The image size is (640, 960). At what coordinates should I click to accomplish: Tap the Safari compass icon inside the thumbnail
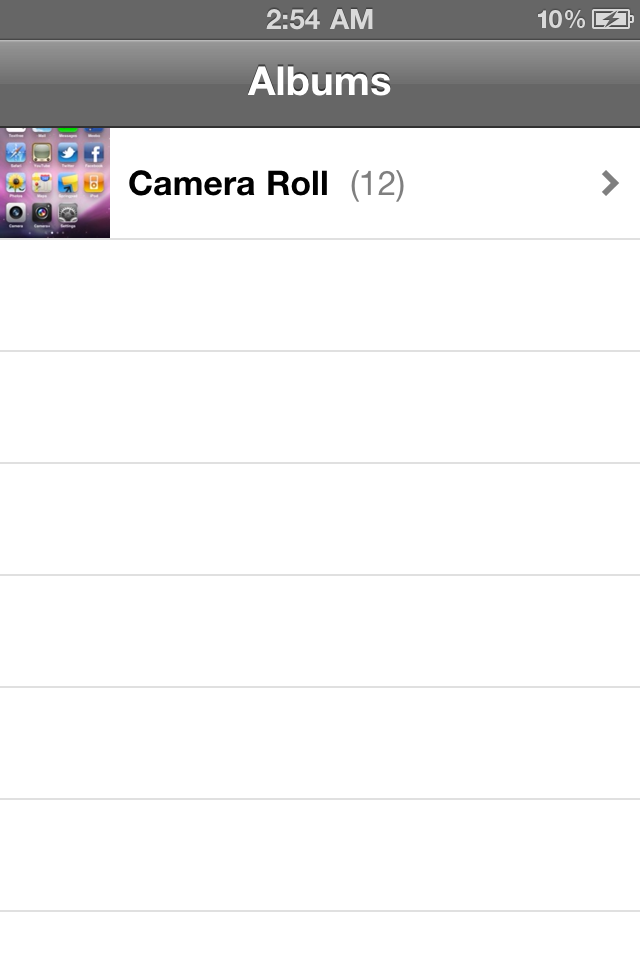(x=16, y=153)
